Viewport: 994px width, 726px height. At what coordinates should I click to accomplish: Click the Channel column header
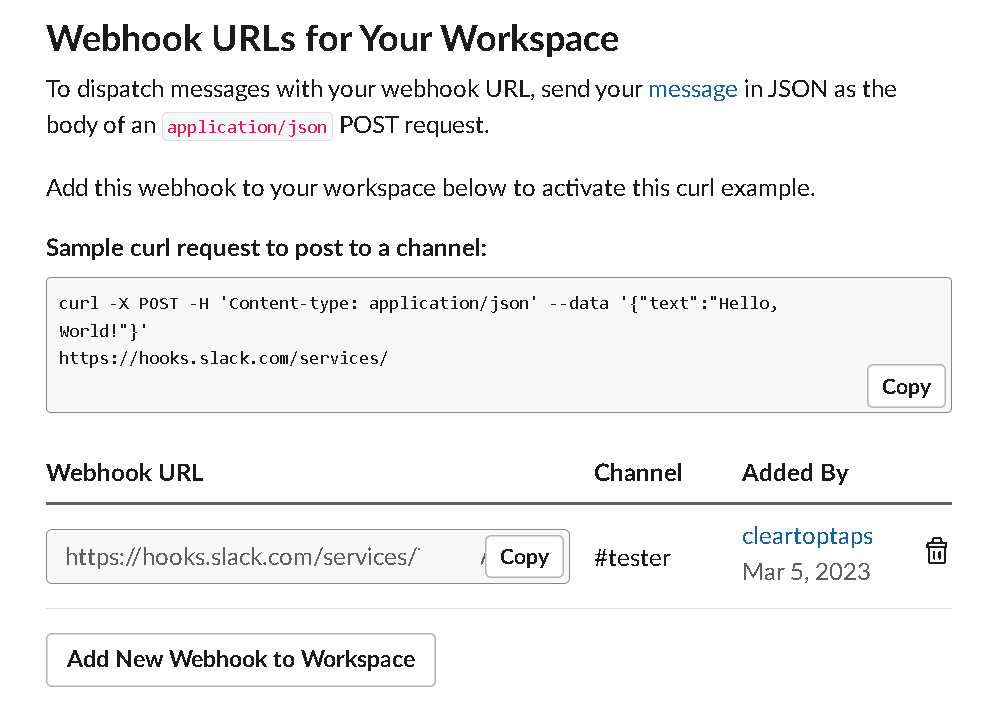[637, 473]
